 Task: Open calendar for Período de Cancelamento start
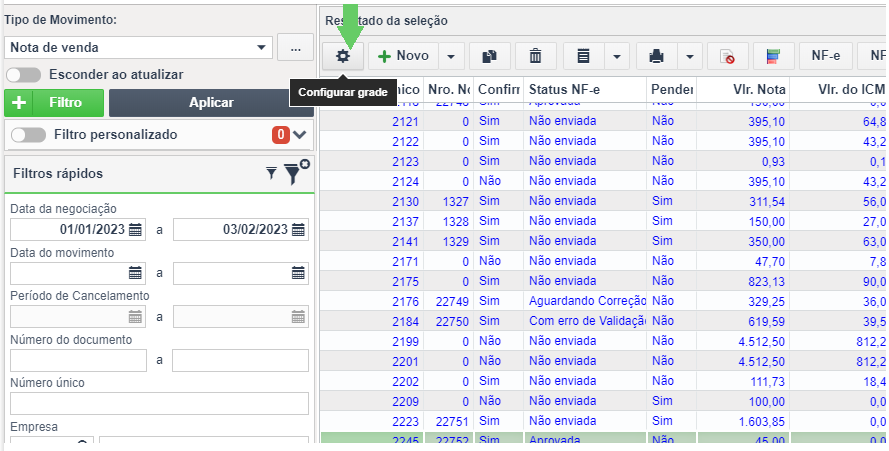[136, 317]
